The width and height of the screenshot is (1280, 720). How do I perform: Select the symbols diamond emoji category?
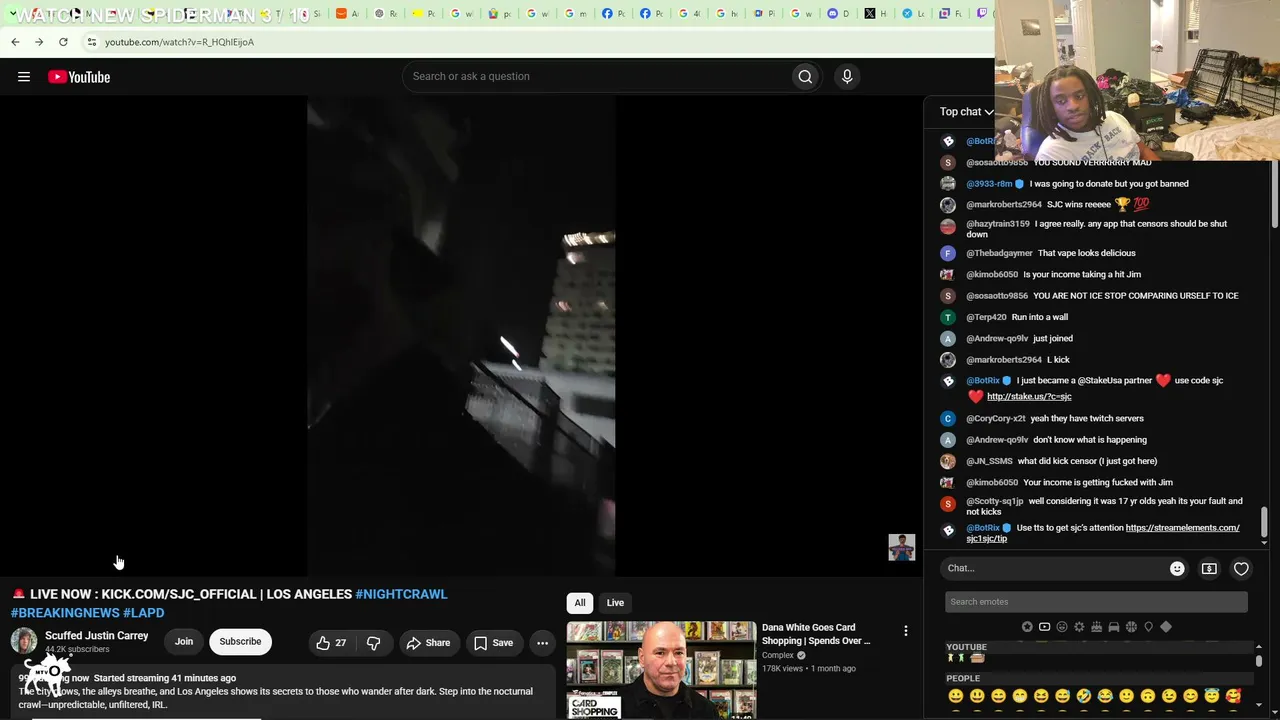point(1166,627)
